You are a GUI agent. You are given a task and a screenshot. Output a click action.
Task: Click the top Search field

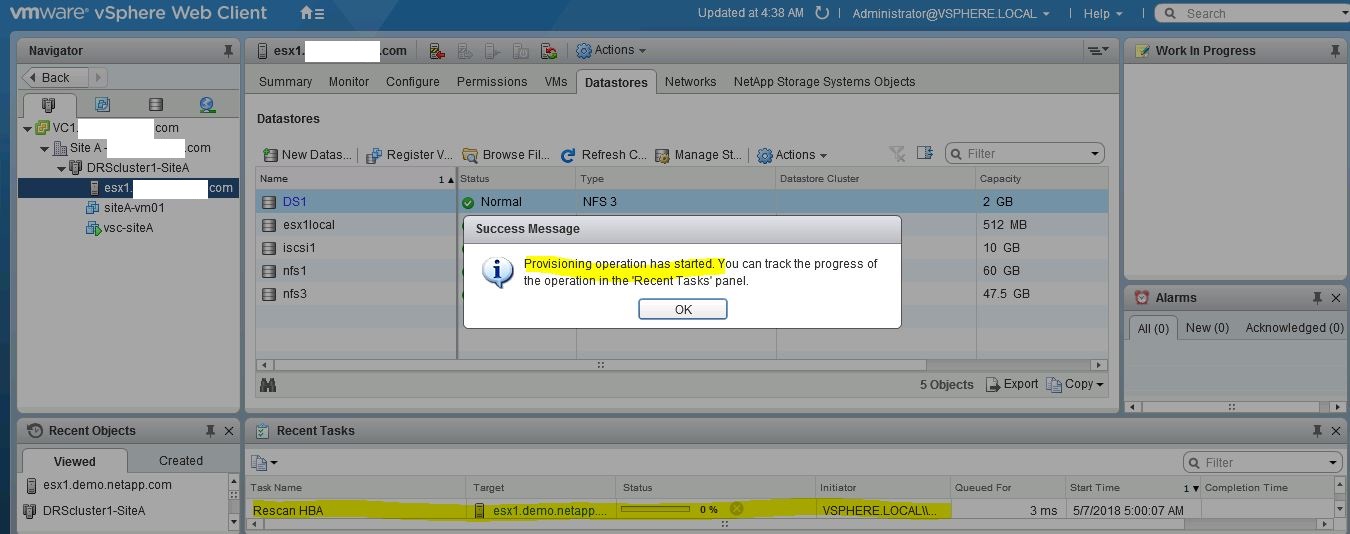click(1252, 13)
